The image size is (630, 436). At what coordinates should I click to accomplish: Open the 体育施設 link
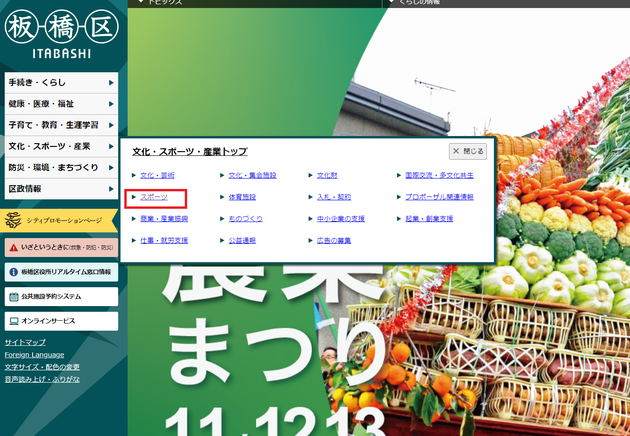coord(242,197)
